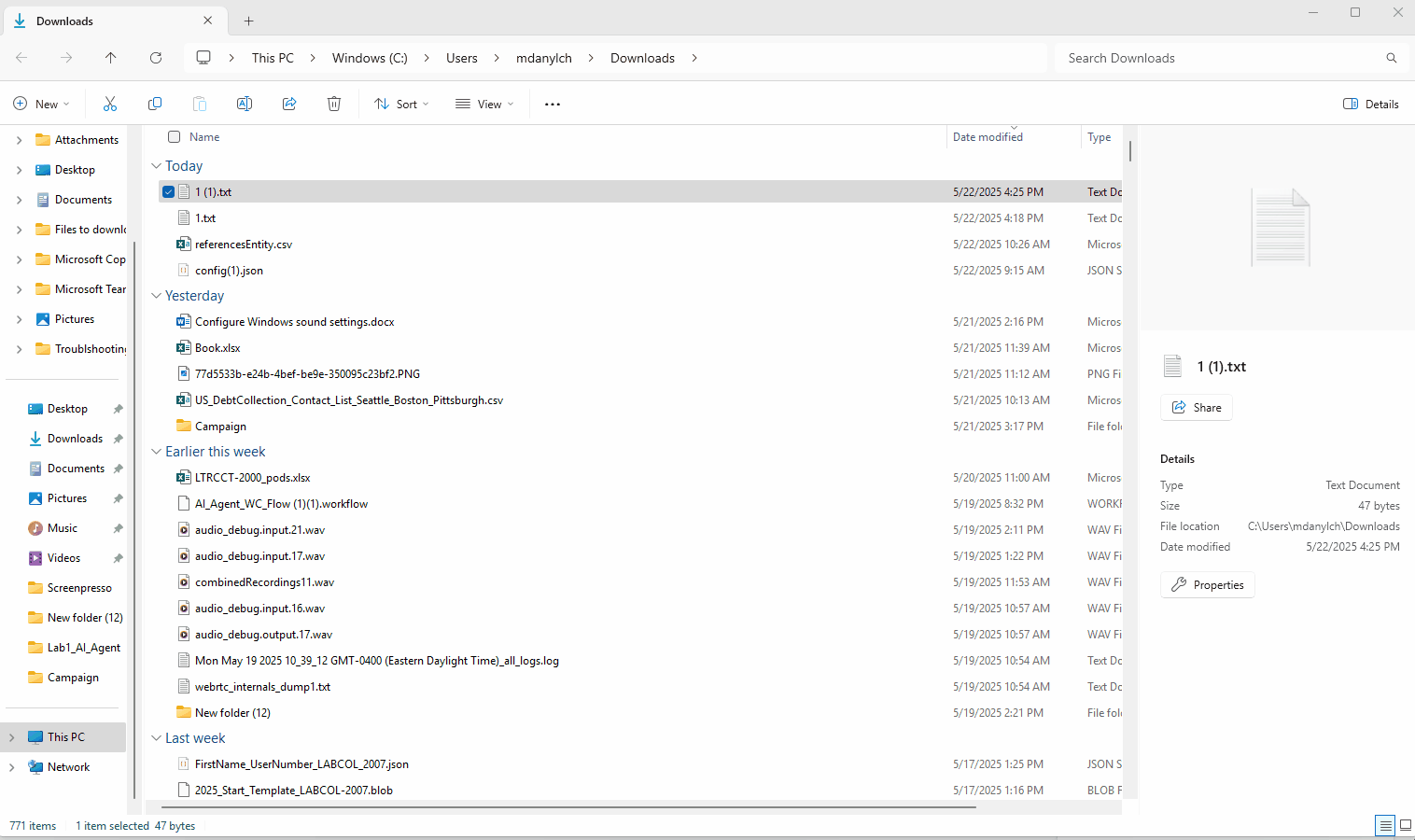Uncheck the 1 (1).txt file checkbox
Viewport: 1415px width, 840px height.
coord(169,192)
